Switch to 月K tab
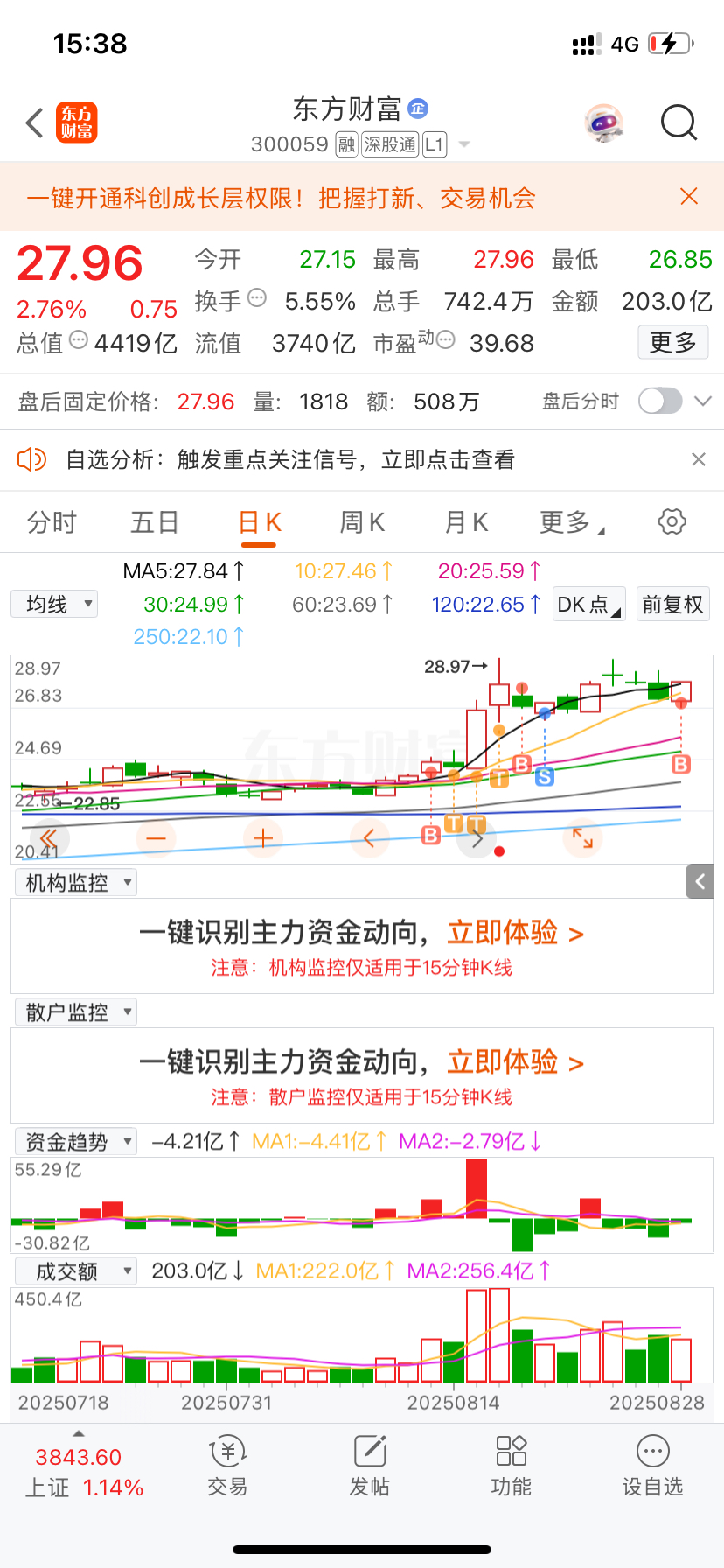The image size is (724, 1568). [x=466, y=522]
